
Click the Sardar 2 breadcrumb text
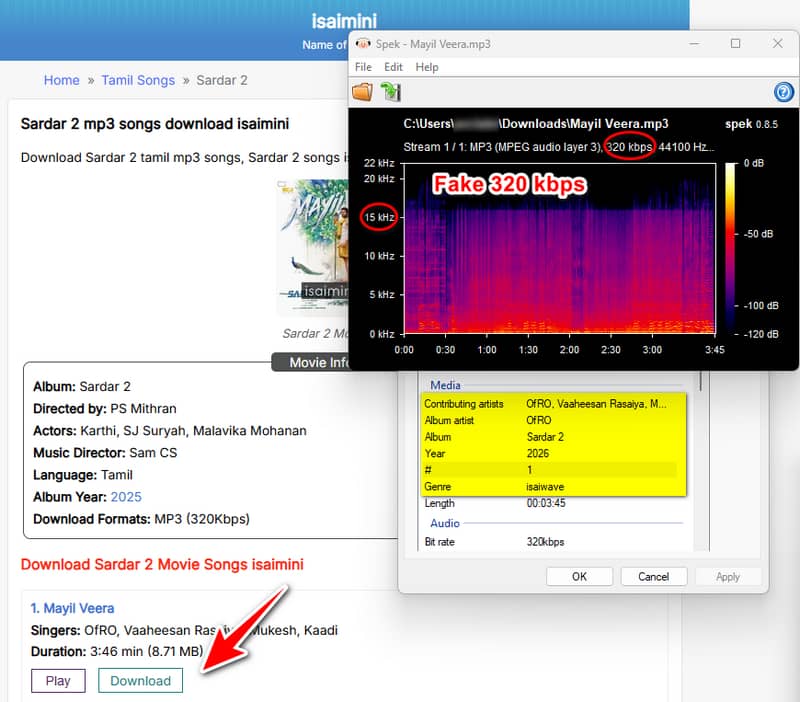(x=222, y=80)
